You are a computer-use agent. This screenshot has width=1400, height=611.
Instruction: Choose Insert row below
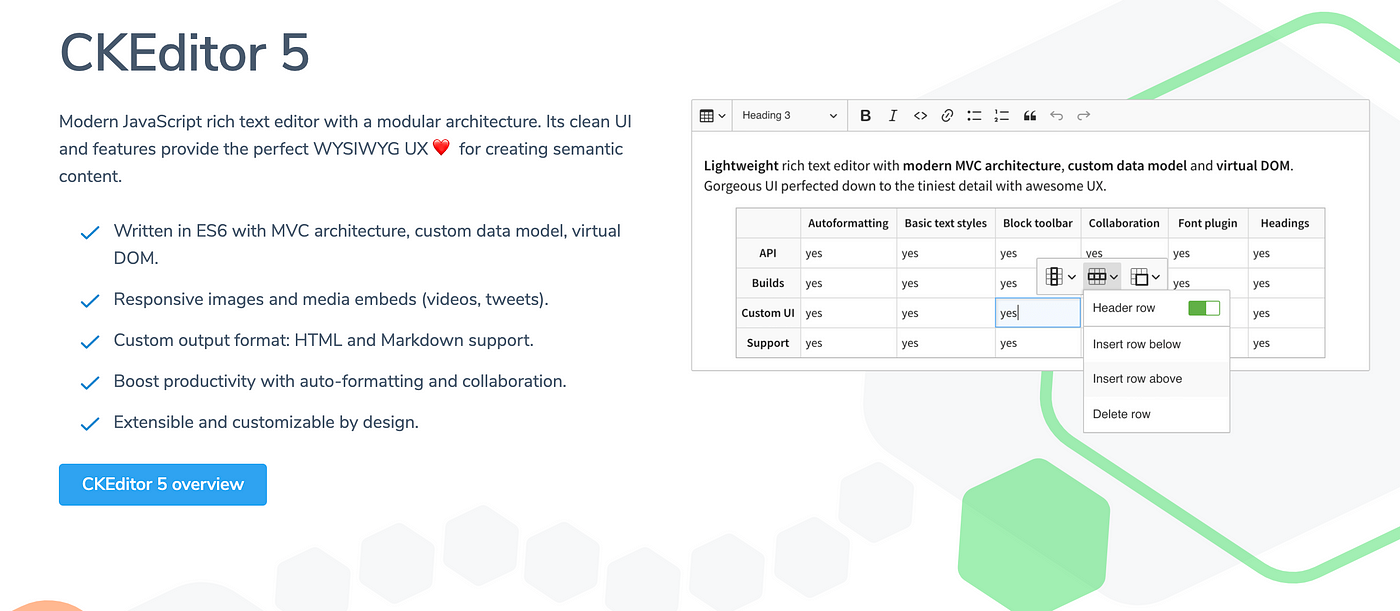1156,344
